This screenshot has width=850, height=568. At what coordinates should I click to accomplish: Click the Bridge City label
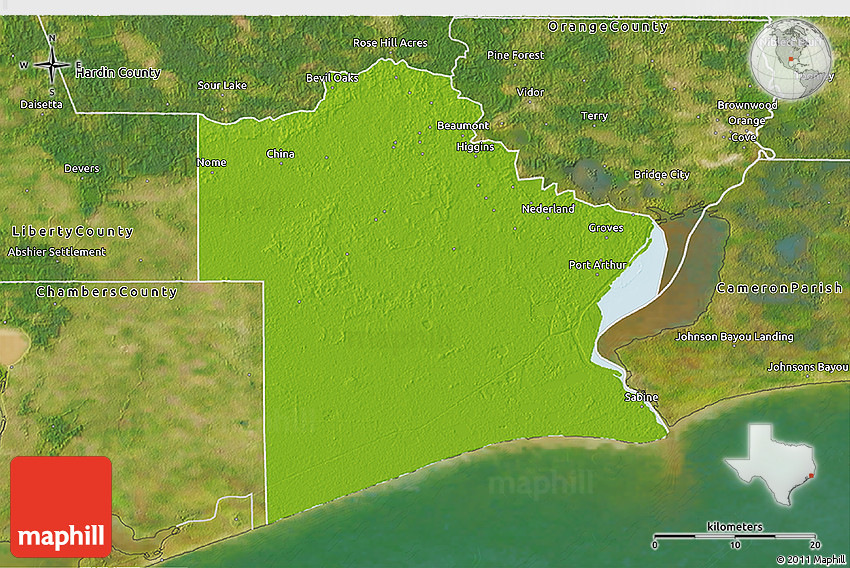click(661, 175)
